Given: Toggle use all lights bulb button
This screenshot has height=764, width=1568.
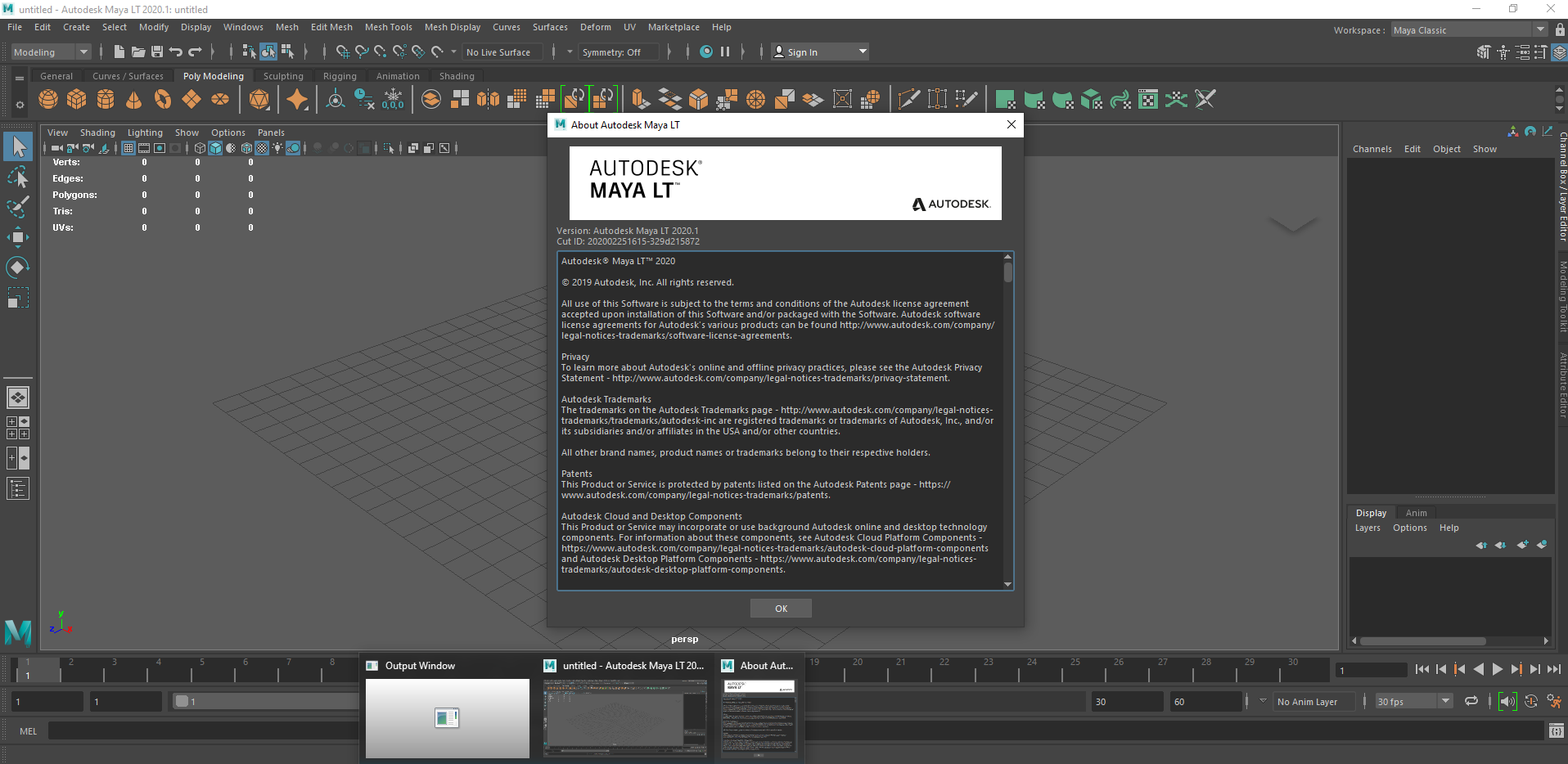Looking at the screenshot, I should pos(277,148).
